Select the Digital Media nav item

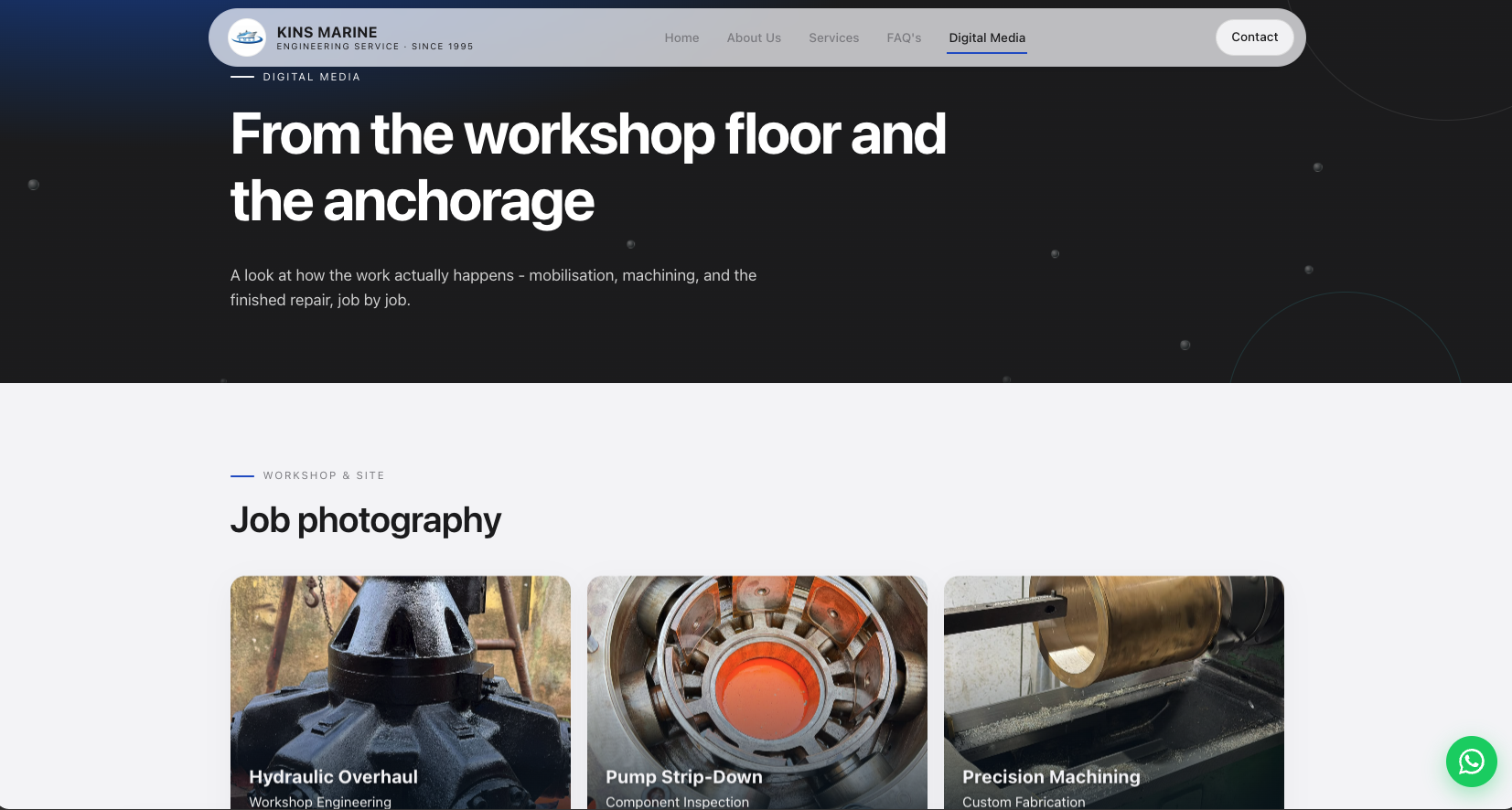(987, 37)
